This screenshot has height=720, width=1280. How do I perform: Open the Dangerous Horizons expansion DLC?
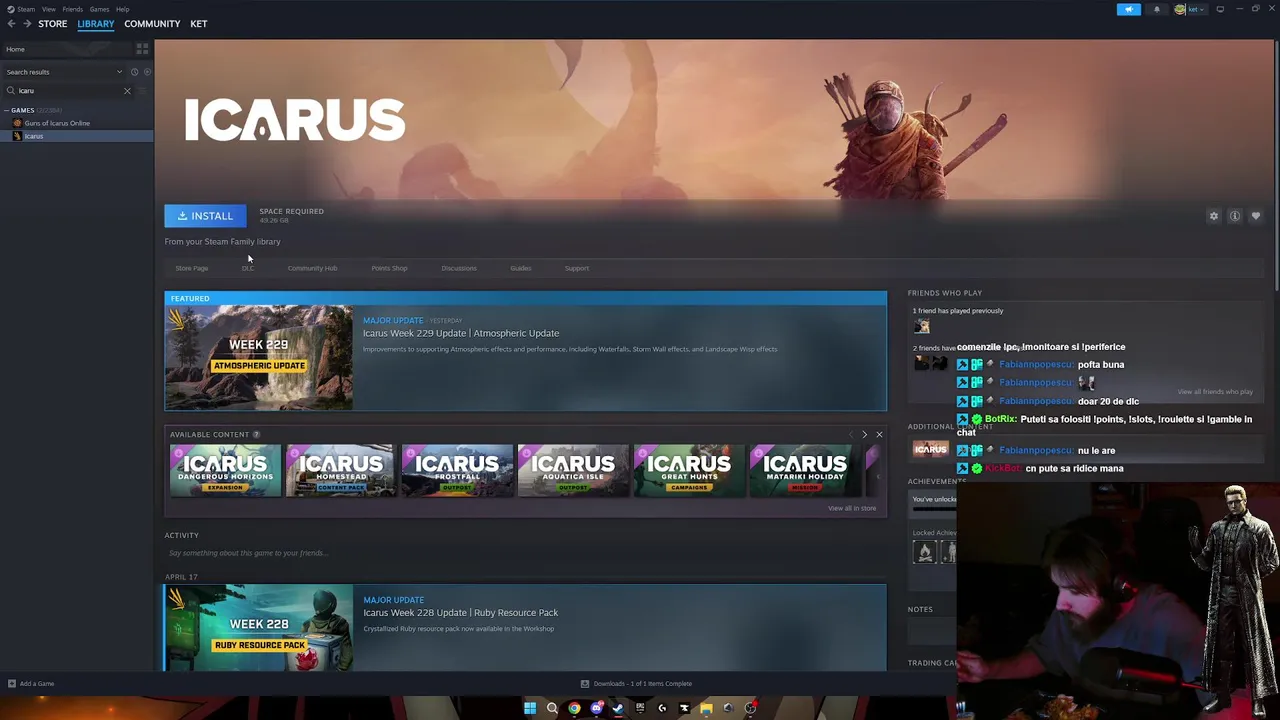click(x=225, y=471)
